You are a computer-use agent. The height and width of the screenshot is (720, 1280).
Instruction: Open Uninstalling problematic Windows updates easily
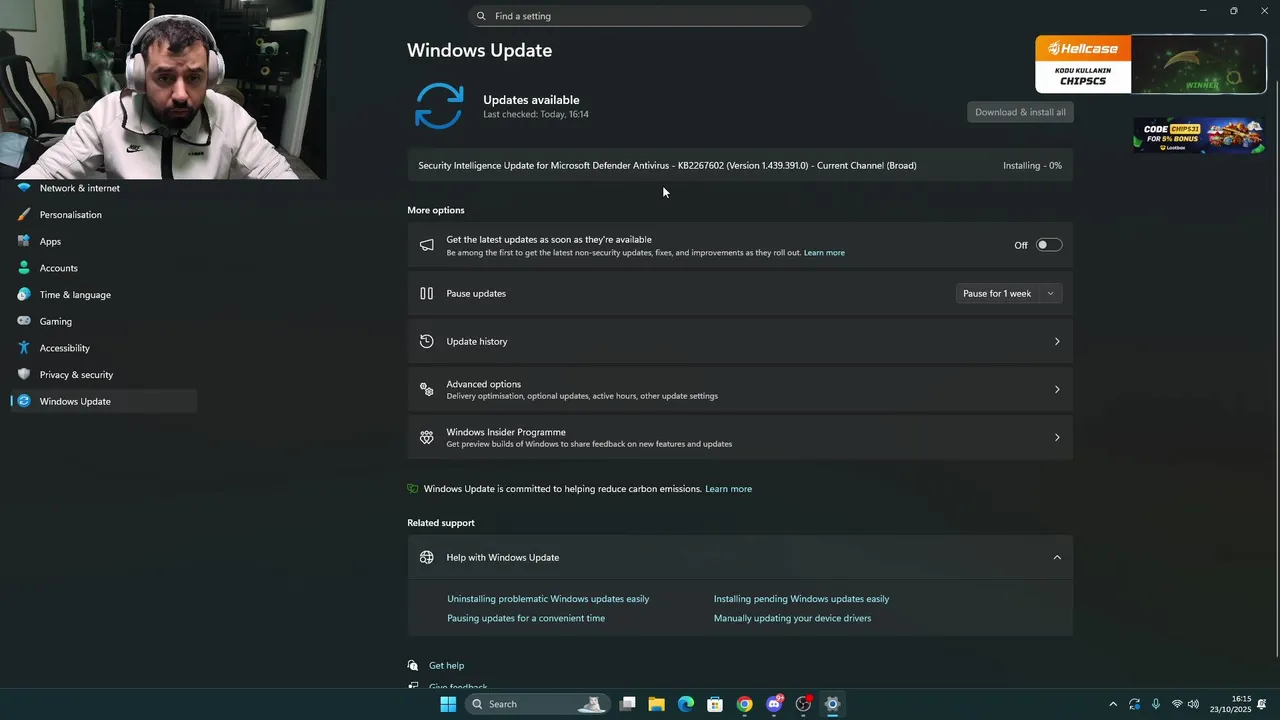click(548, 599)
